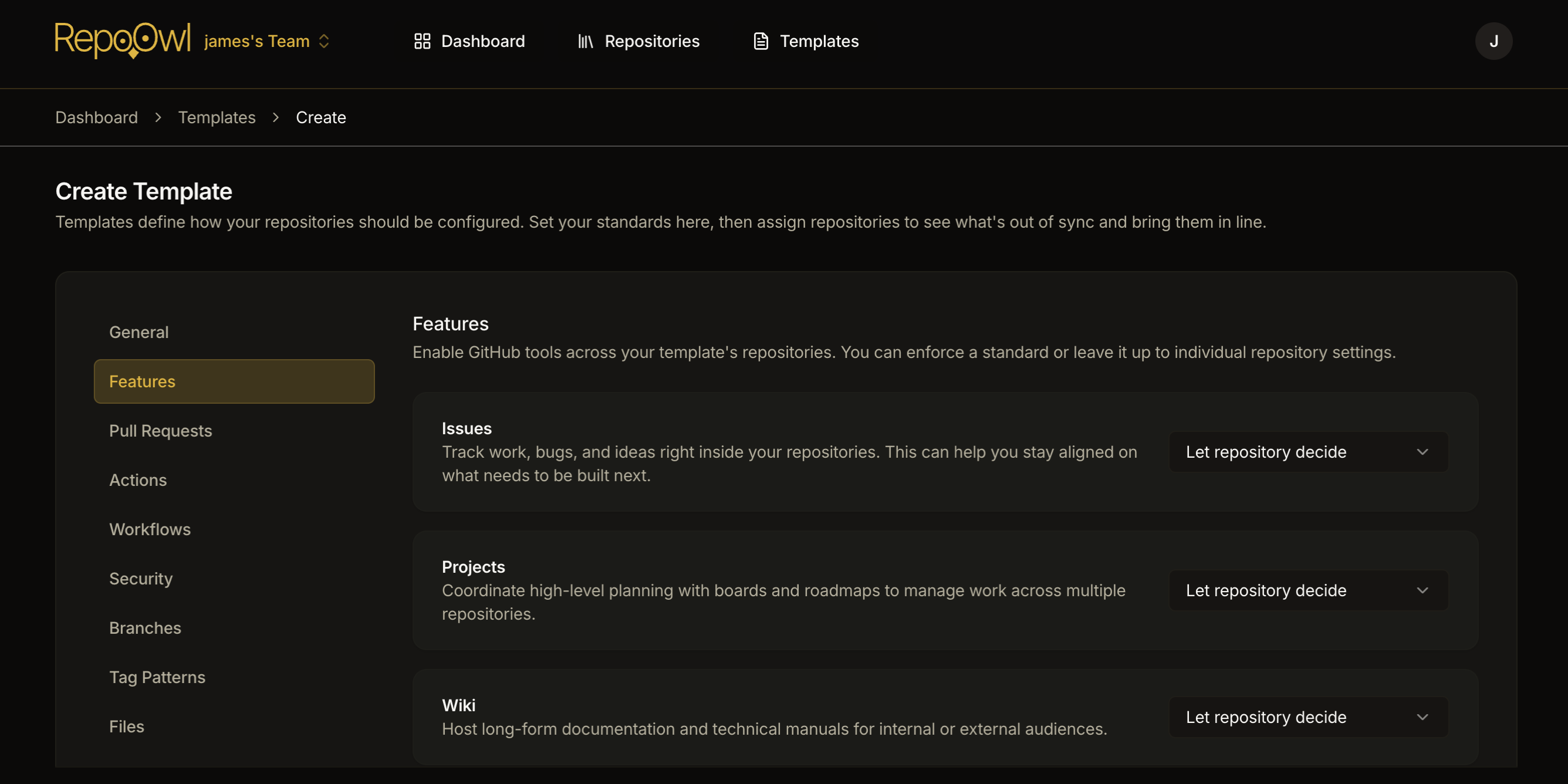Image resolution: width=1568 pixels, height=784 pixels.
Task: Navigate to Dashboard via the breadcrumb
Action: pyautogui.click(x=96, y=117)
